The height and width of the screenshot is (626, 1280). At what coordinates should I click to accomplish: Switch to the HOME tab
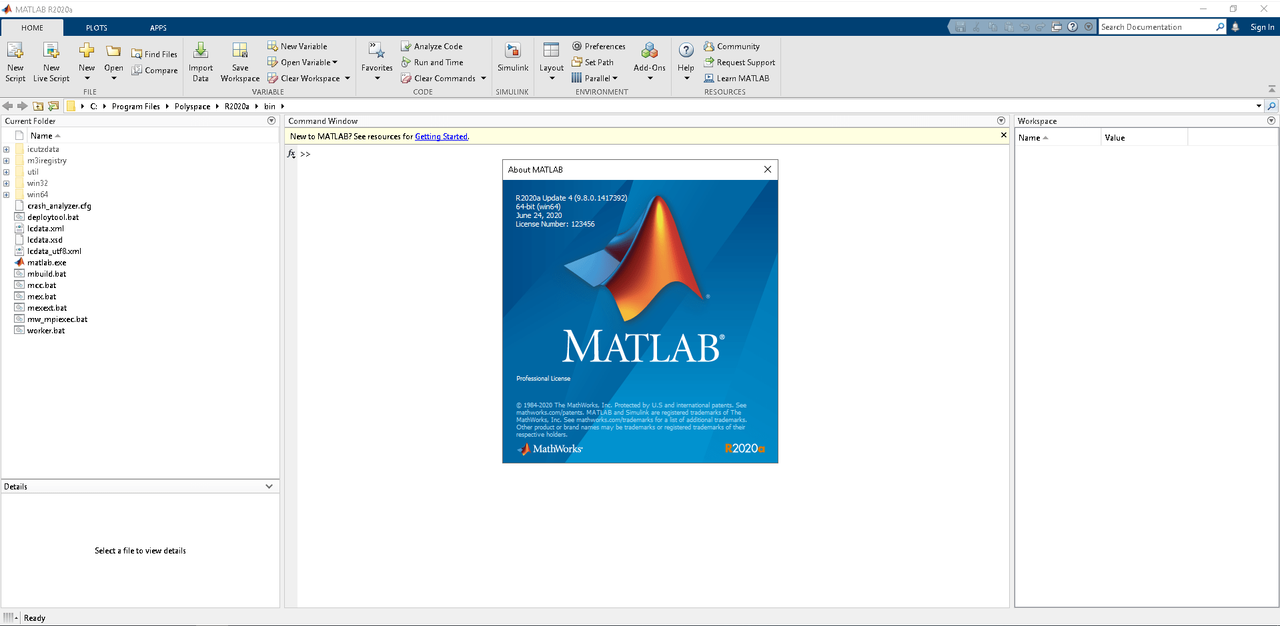[32, 28]
